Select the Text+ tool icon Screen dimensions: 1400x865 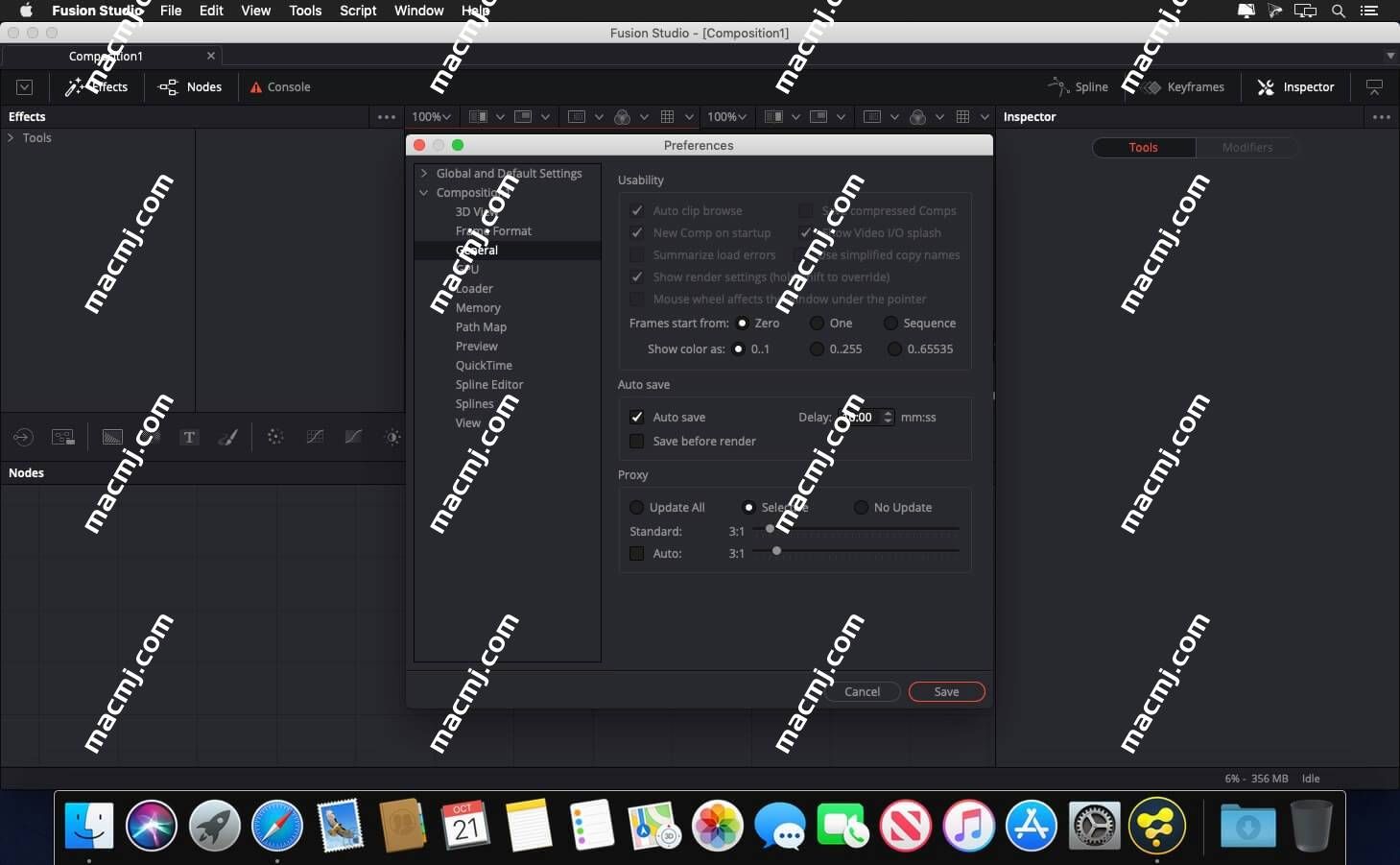(x=189, y=437)
